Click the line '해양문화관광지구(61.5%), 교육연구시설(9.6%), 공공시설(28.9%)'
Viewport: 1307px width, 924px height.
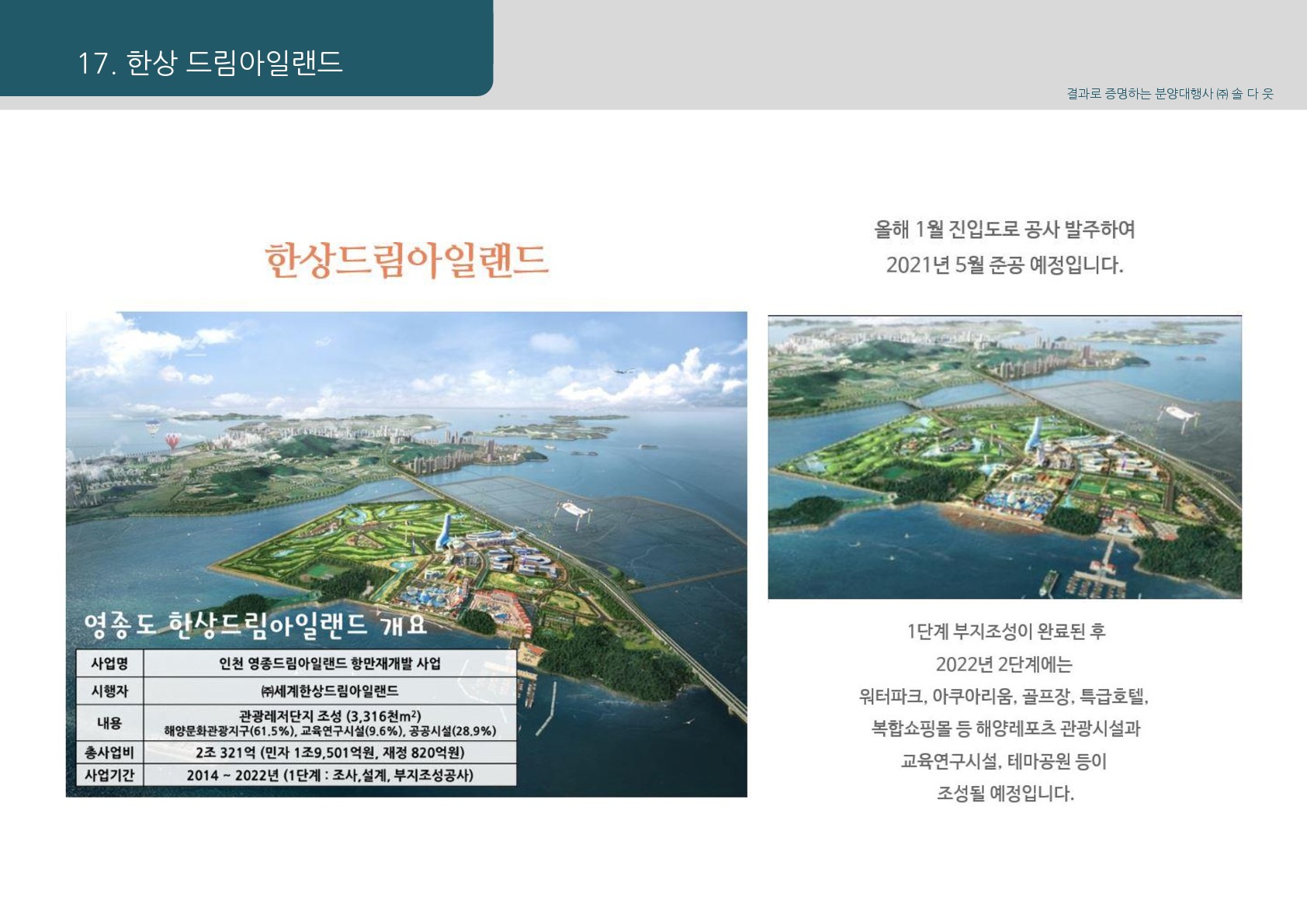click(330, 731)
